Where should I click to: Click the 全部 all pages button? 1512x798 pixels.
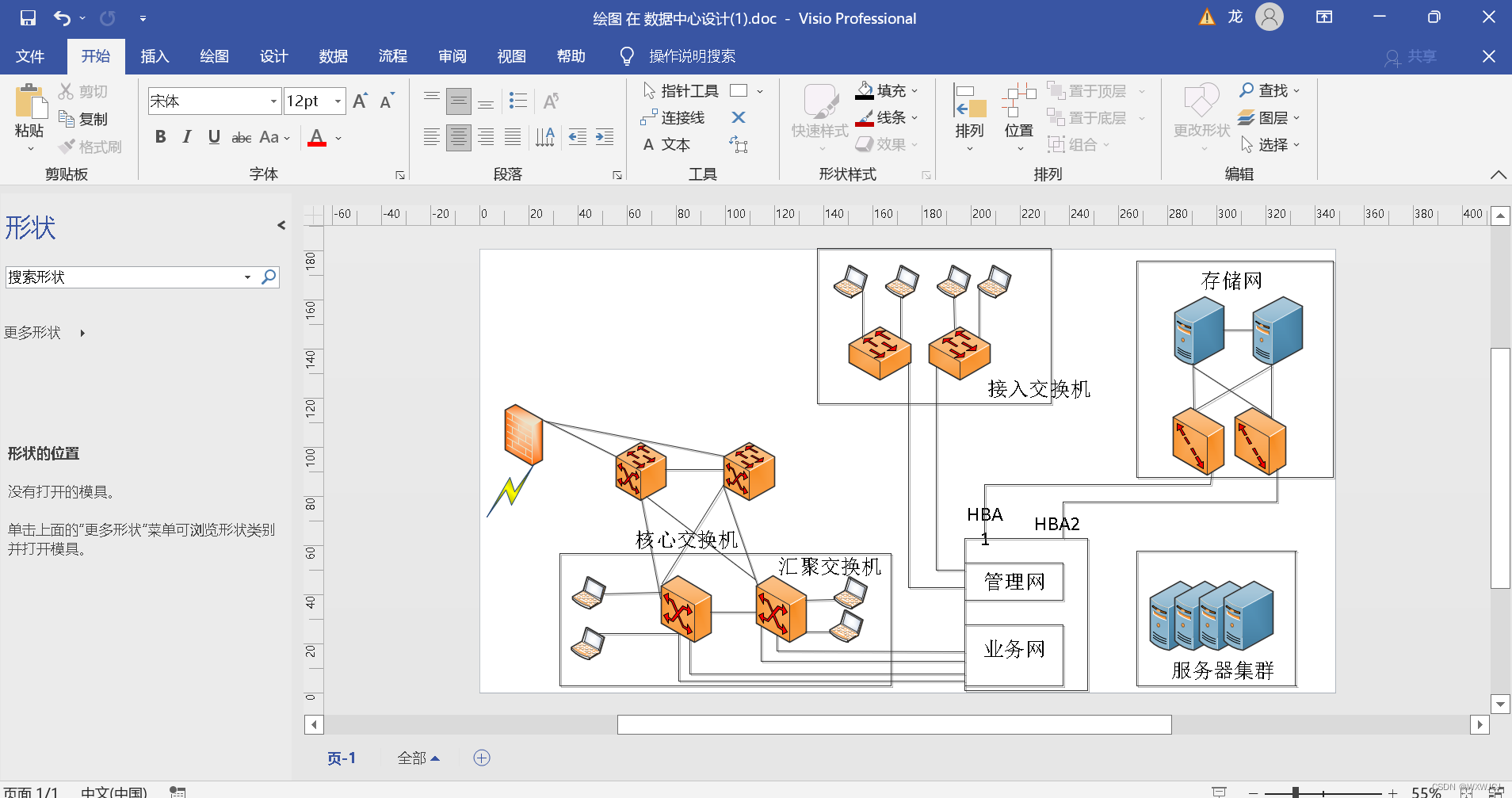[418, 758]
